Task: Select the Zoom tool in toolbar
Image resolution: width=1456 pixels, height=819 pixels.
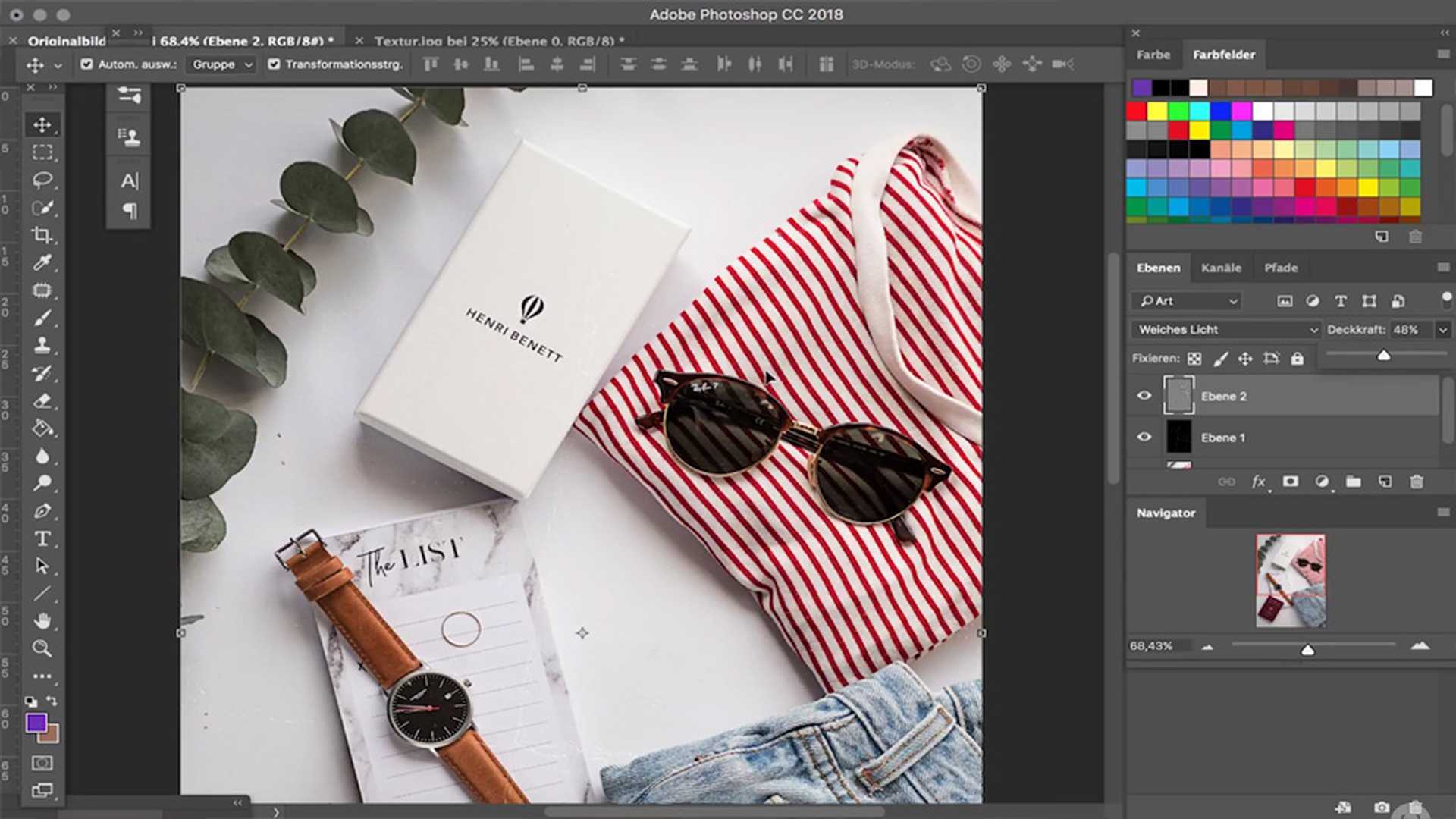Action: point(42,648)
